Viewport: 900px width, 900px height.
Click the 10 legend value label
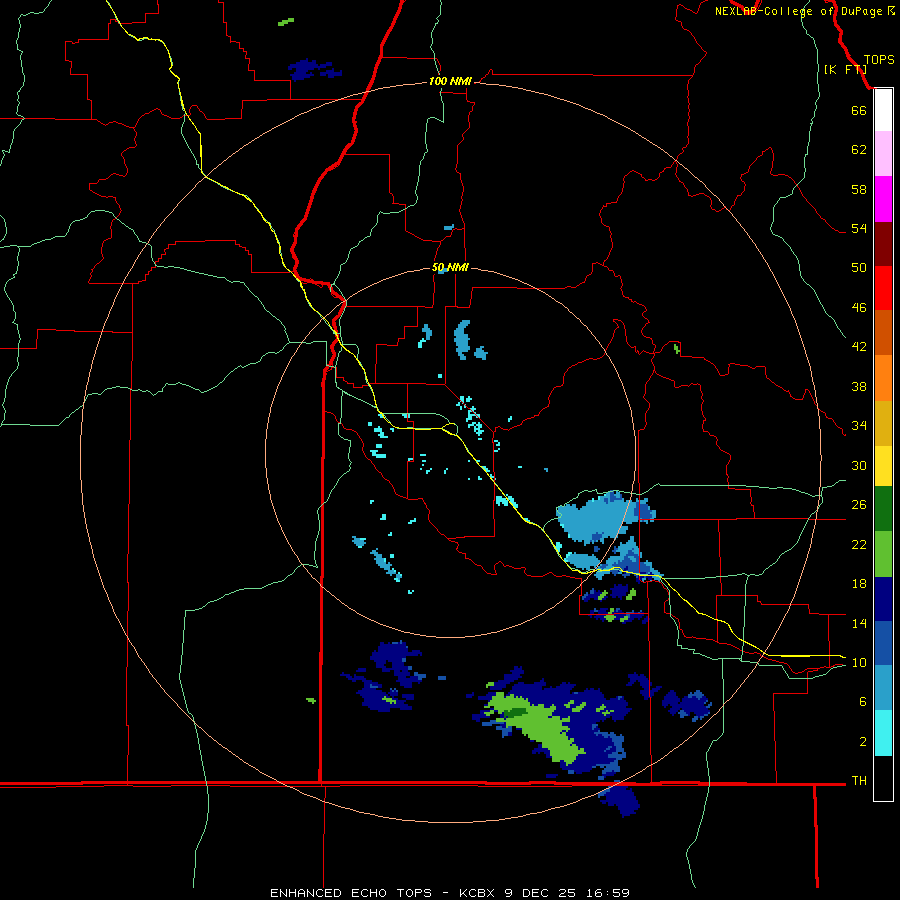859,663
